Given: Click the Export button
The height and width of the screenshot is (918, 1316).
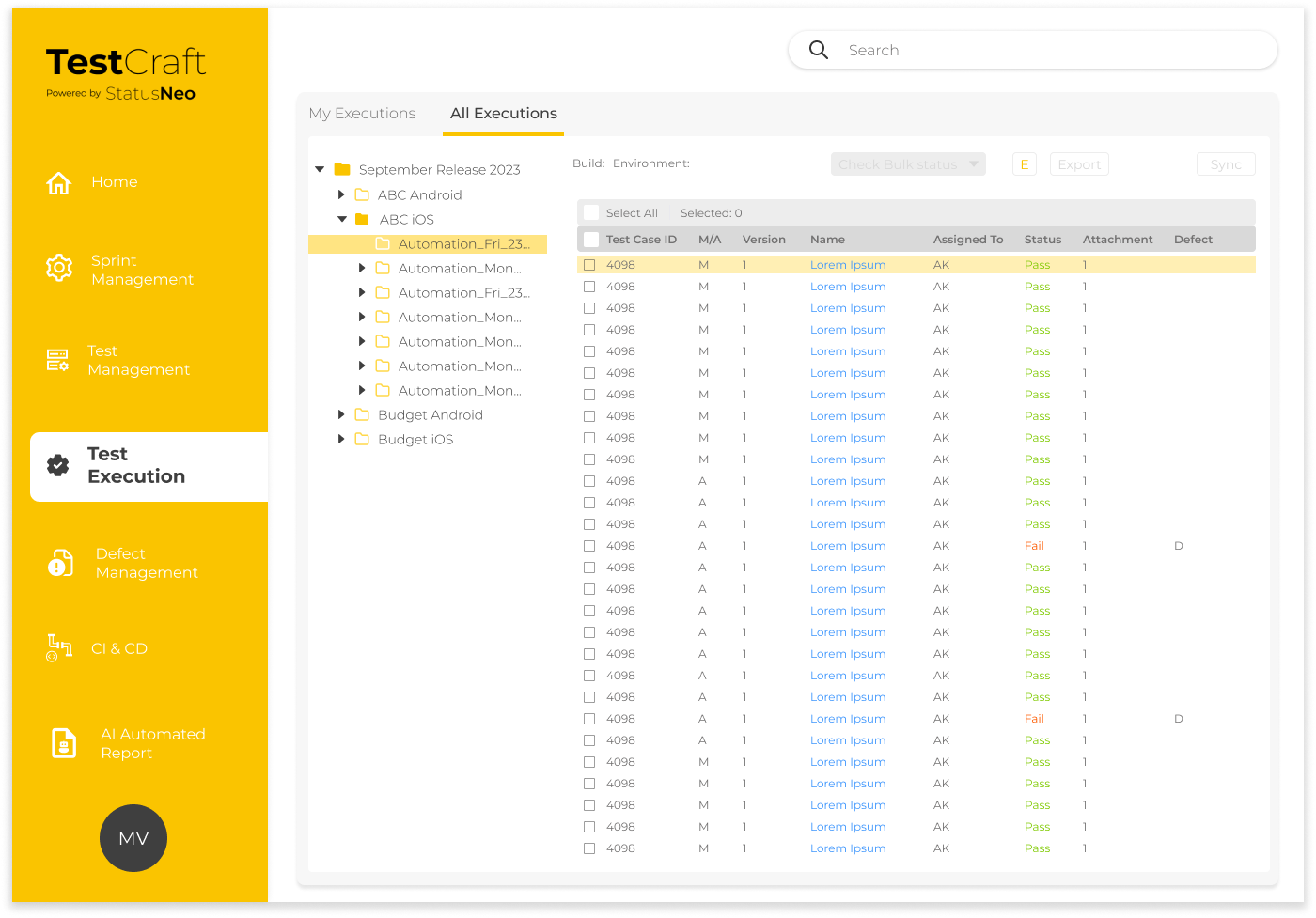Looking at the screenshot, I should pos(1079,164).
